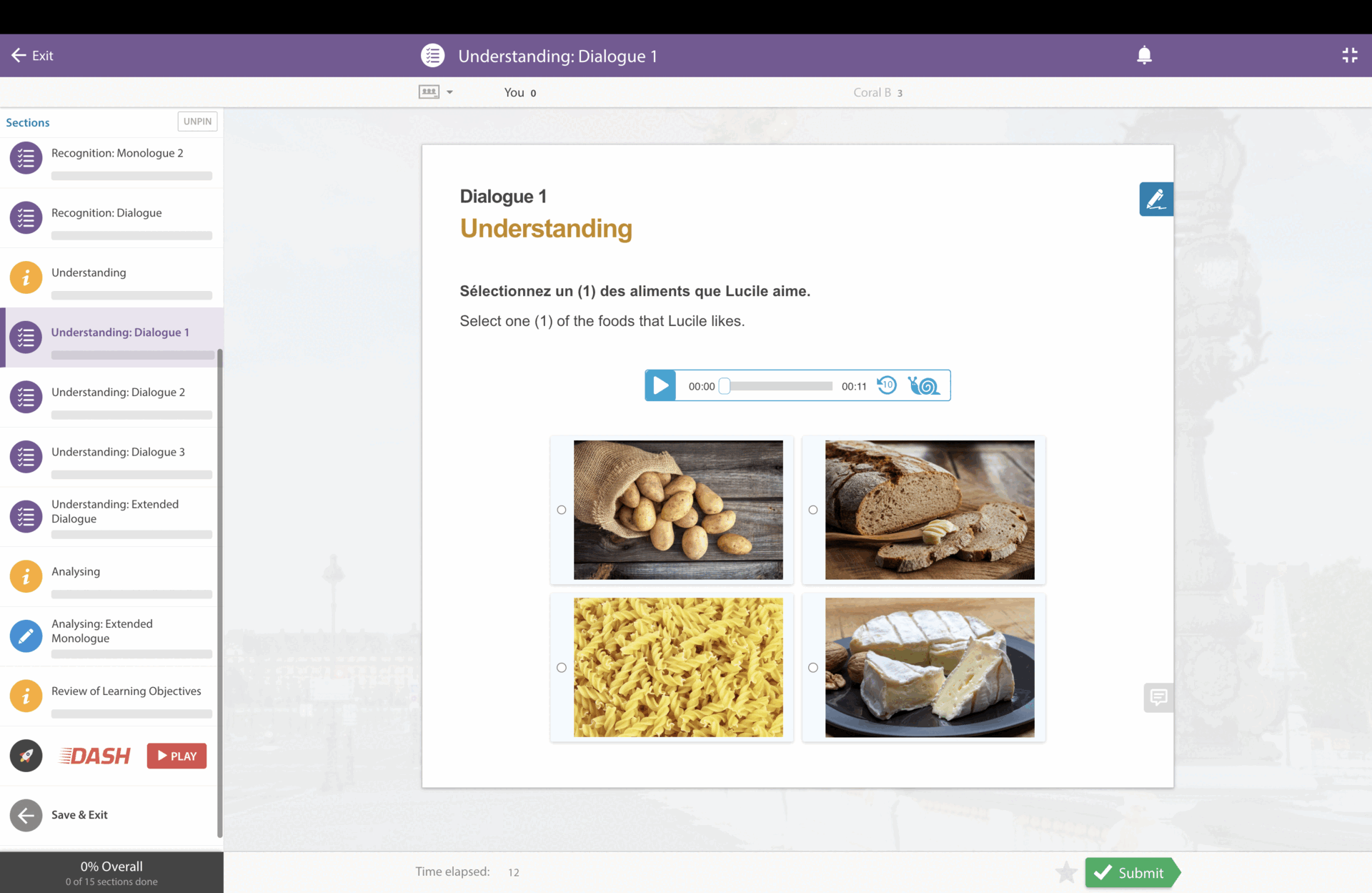This screenshot has height=893, width=1372.
Task: Click the notification bell icon
Action: (x=1144, y=56)
